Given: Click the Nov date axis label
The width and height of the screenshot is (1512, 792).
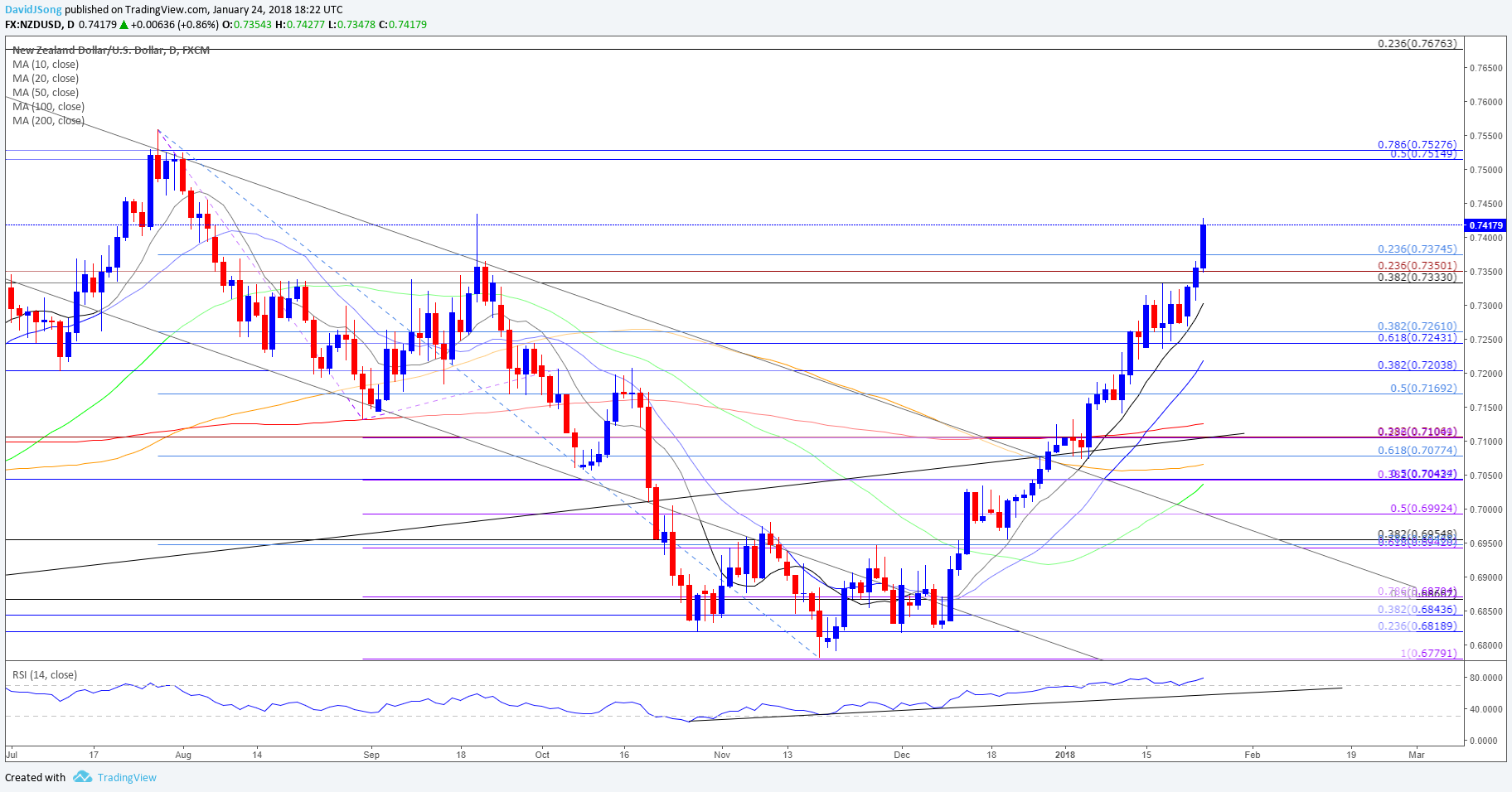Looking at the screenshot, I should [x=722, y=755].
